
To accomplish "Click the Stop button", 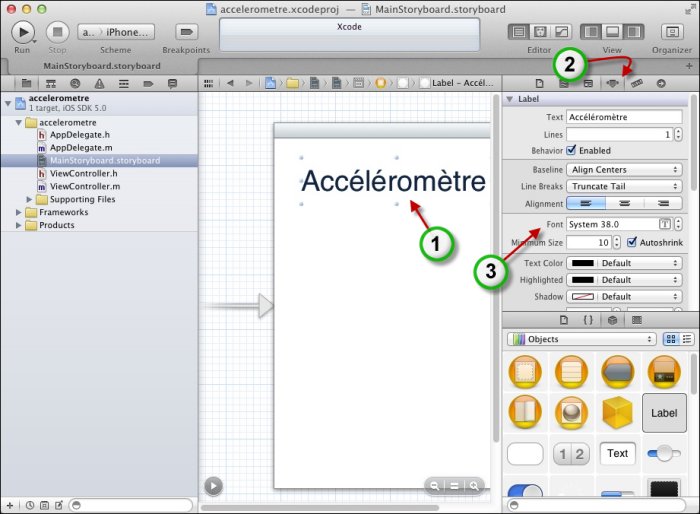I will click(57, 32).
